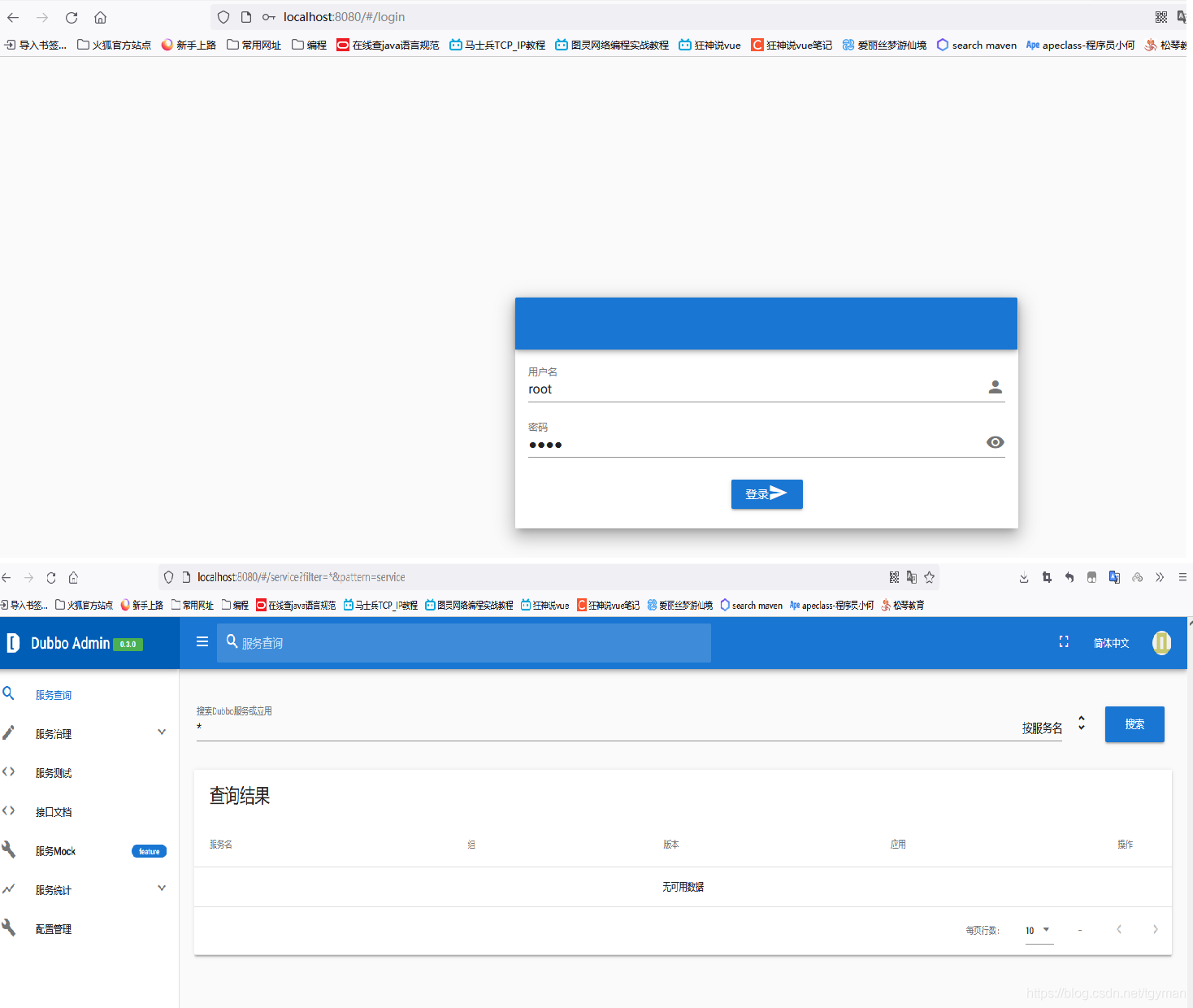
Task: Bookmark the service page with star icon
Action: pos(930,577)
